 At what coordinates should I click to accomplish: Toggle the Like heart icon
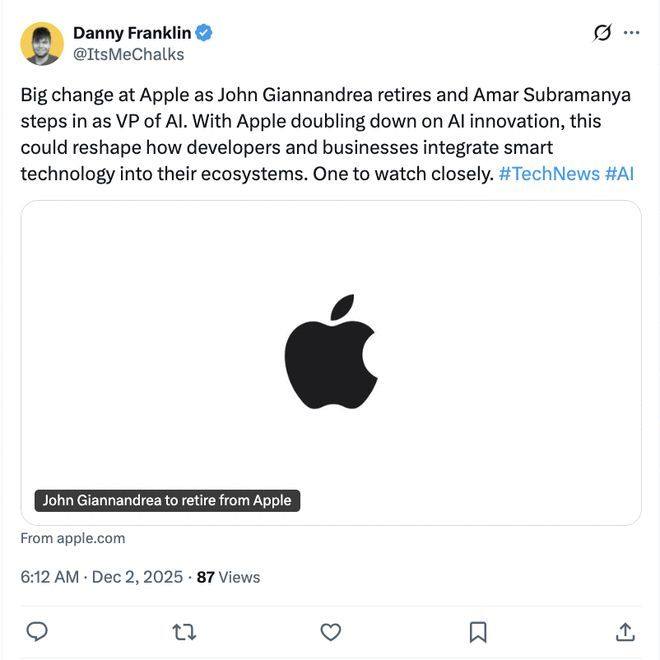[x=331, y=632]
